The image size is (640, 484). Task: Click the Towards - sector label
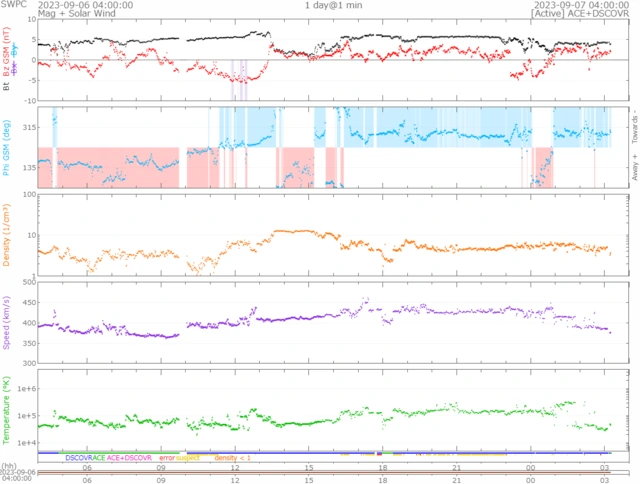point(635,126)
